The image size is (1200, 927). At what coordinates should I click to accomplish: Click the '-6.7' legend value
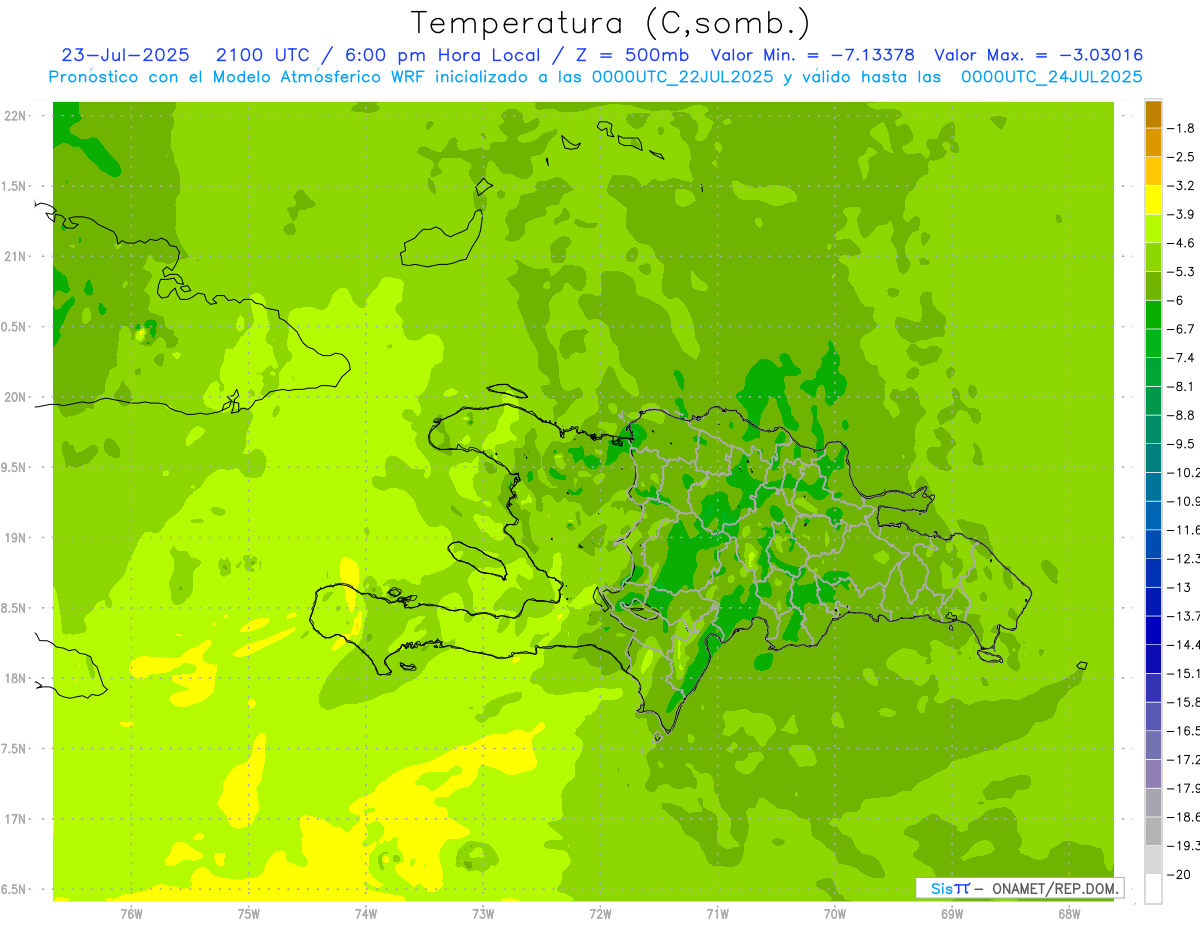1183,329
